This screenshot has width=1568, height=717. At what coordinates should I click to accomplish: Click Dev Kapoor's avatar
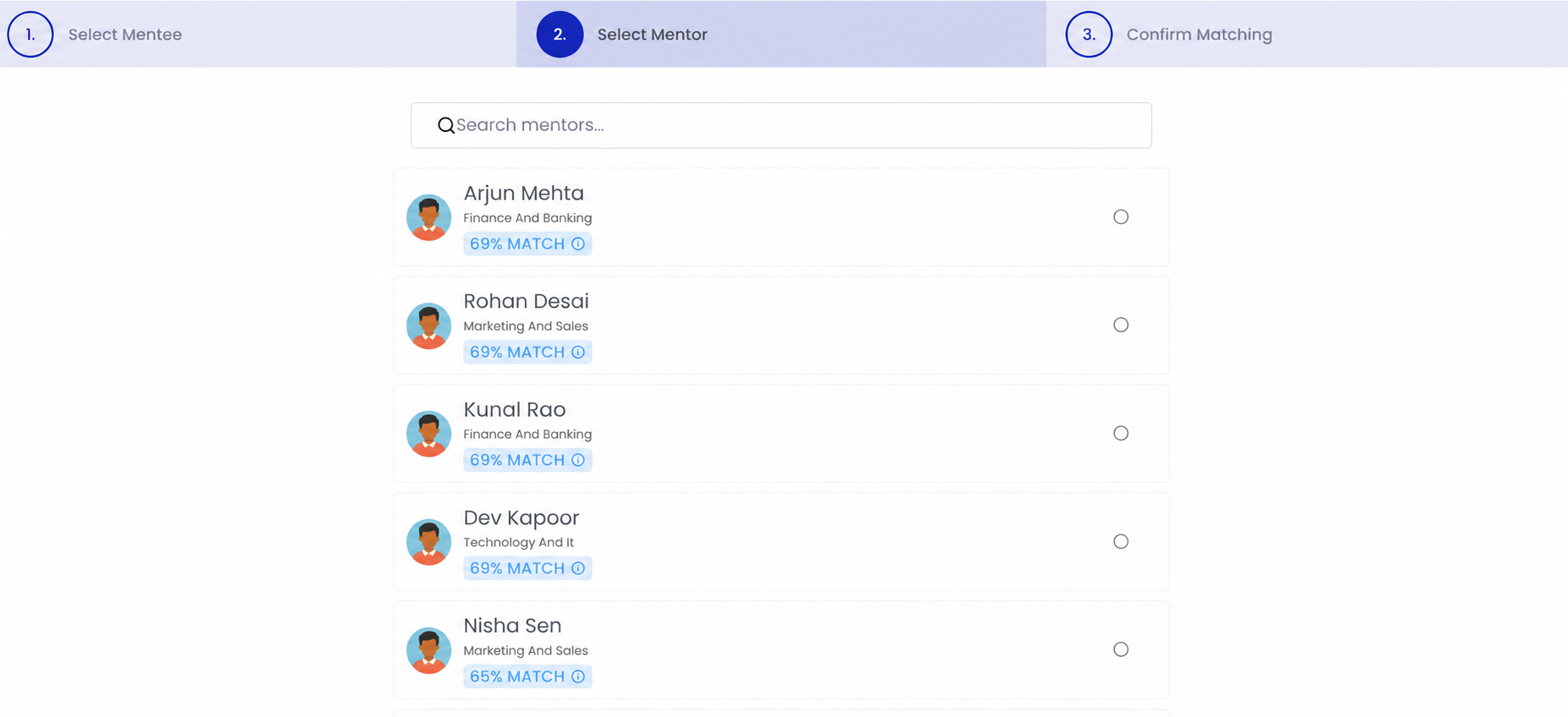(x=429, y=542)
